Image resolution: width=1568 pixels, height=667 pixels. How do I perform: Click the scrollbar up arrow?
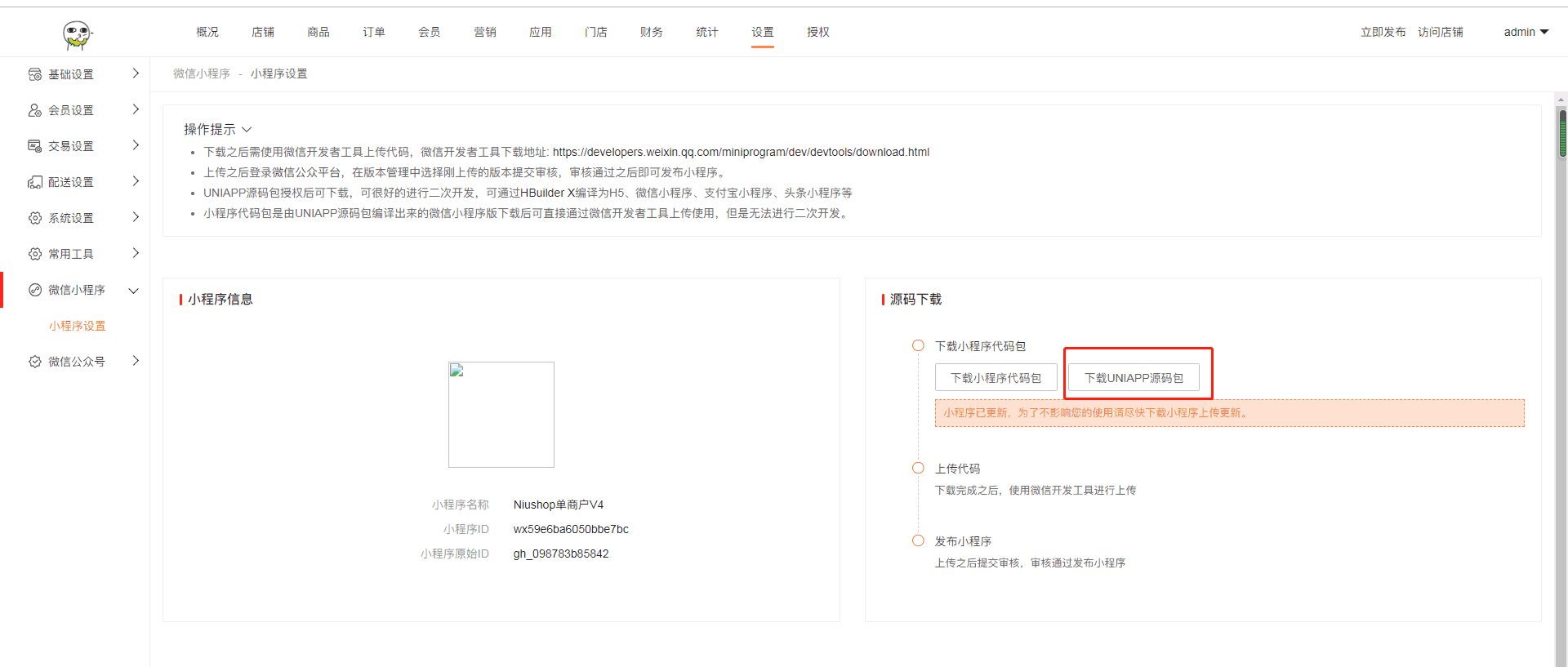tap(1562, 100)
